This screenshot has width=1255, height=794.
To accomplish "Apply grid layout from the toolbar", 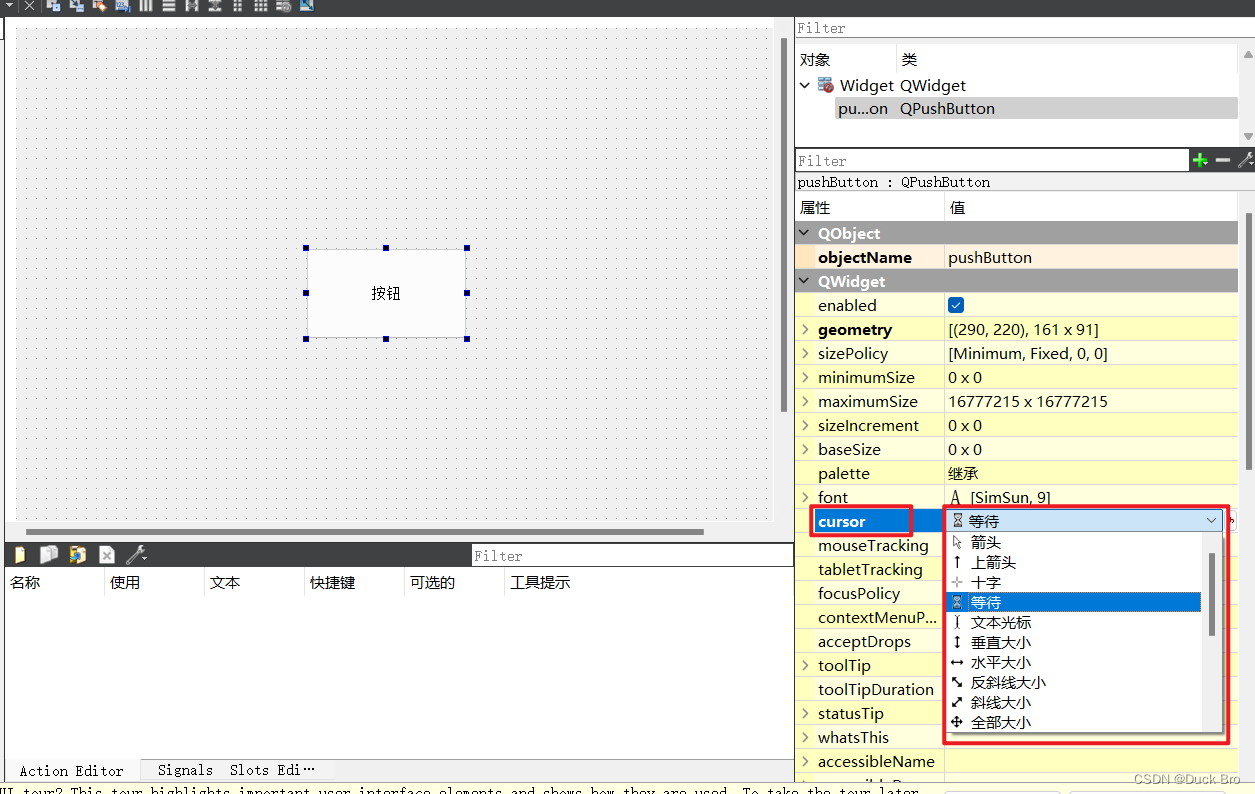I will [259, 8].
